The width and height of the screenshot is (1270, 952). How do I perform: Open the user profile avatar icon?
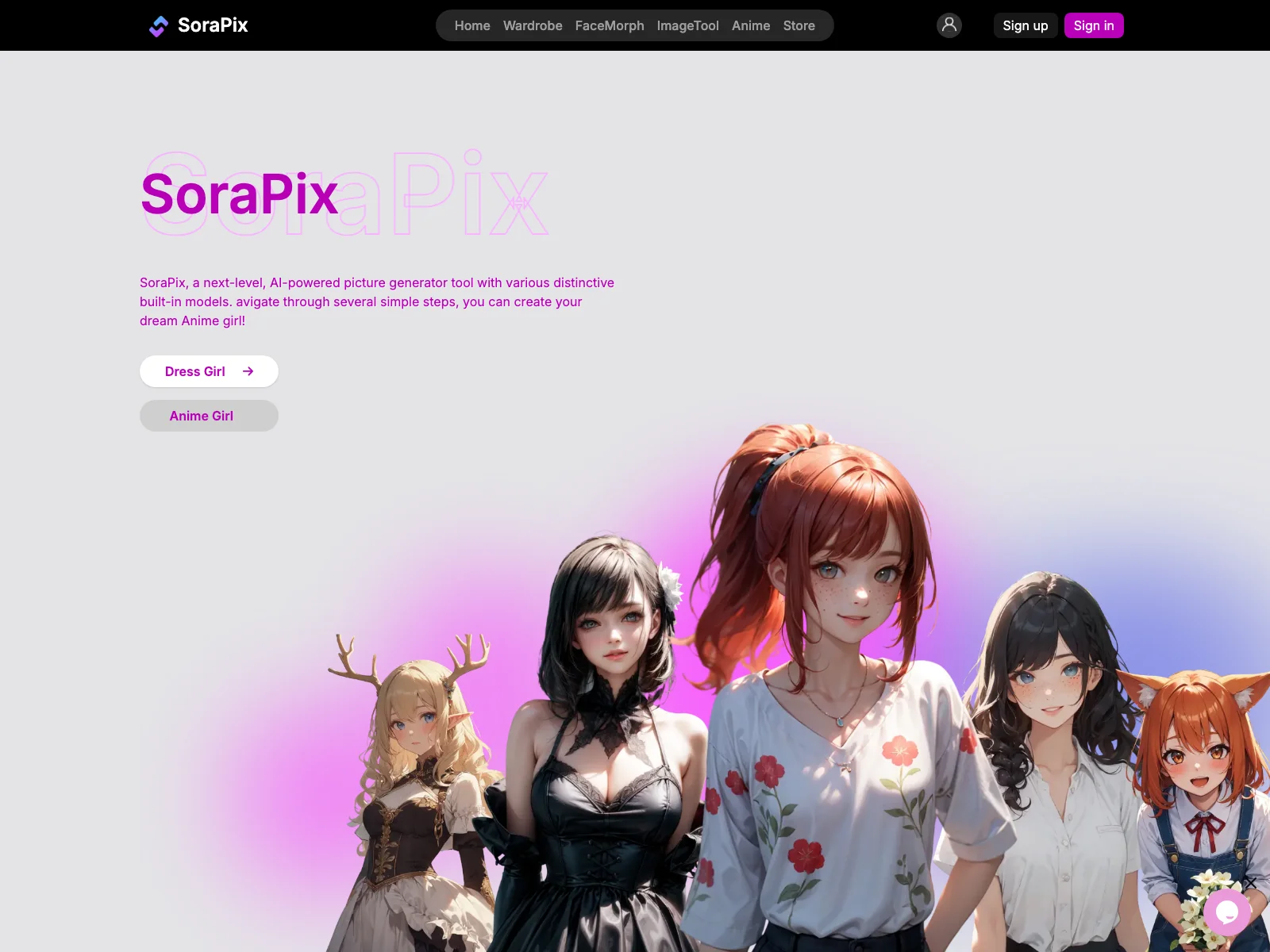click(949, 25)
